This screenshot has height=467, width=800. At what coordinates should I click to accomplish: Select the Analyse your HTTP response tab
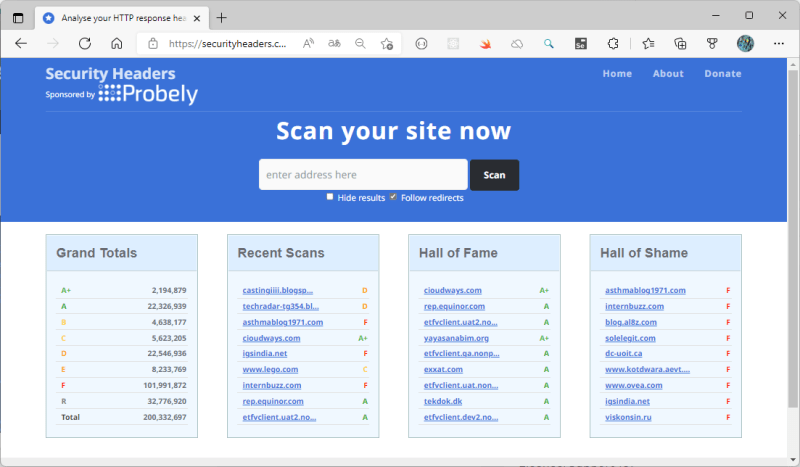tap(122, 18)
